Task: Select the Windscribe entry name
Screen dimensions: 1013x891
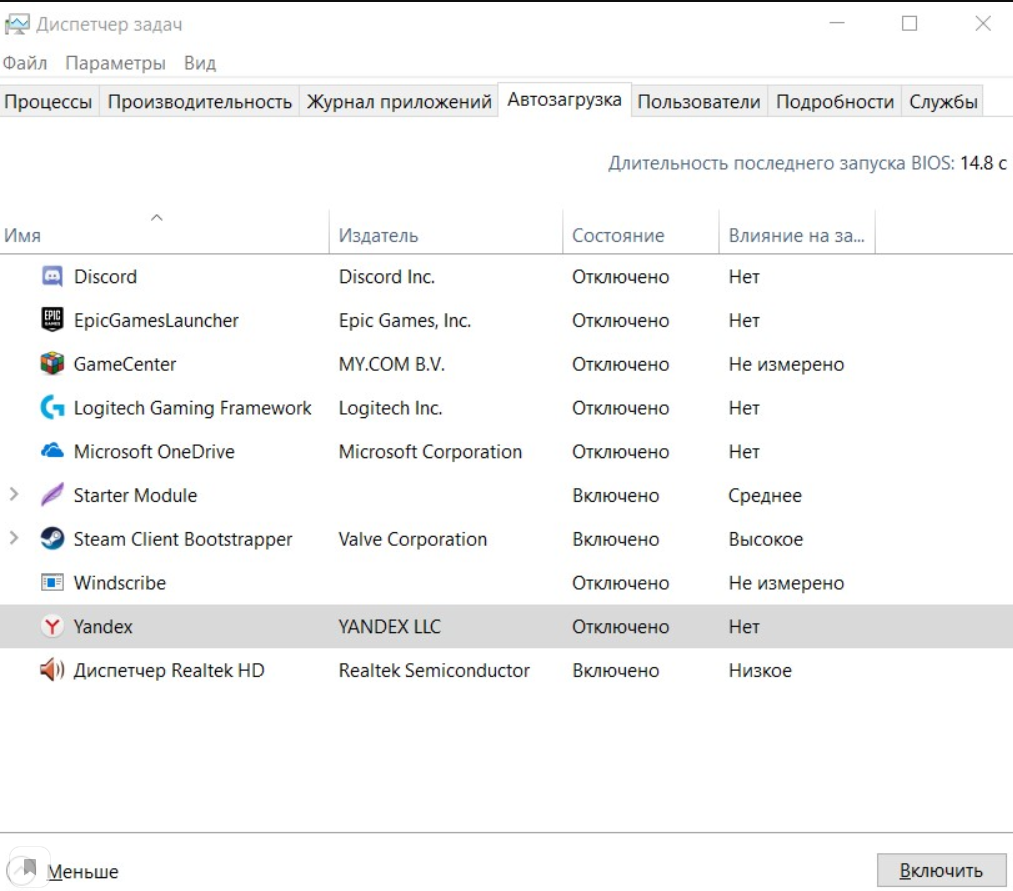Action: 120,583
